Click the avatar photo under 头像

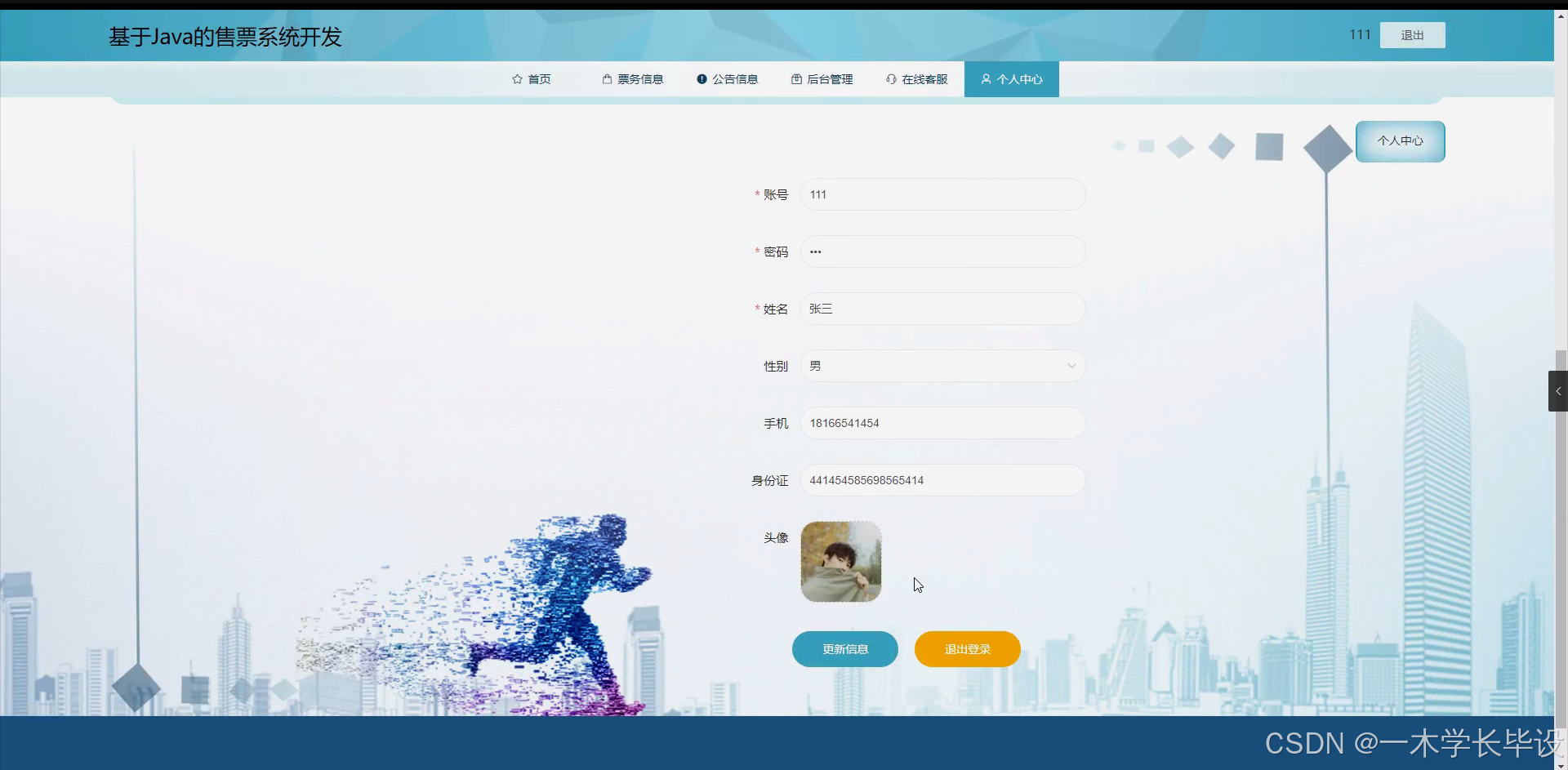[x=840, y=561]
